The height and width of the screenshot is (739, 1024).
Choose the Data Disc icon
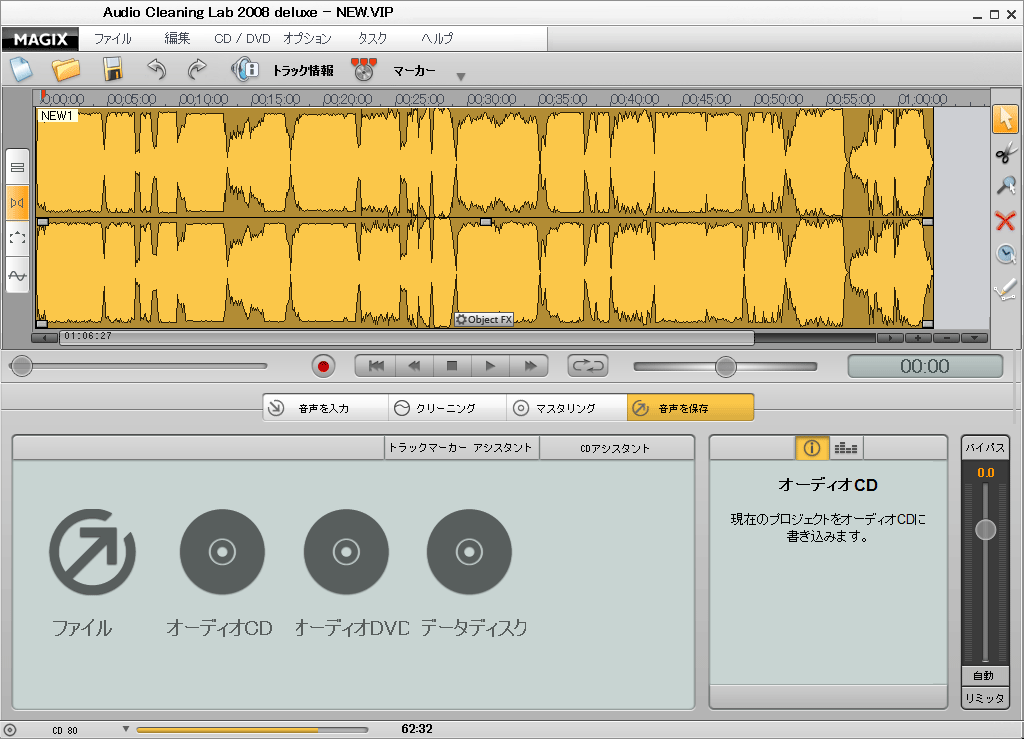tap(469, 552)
